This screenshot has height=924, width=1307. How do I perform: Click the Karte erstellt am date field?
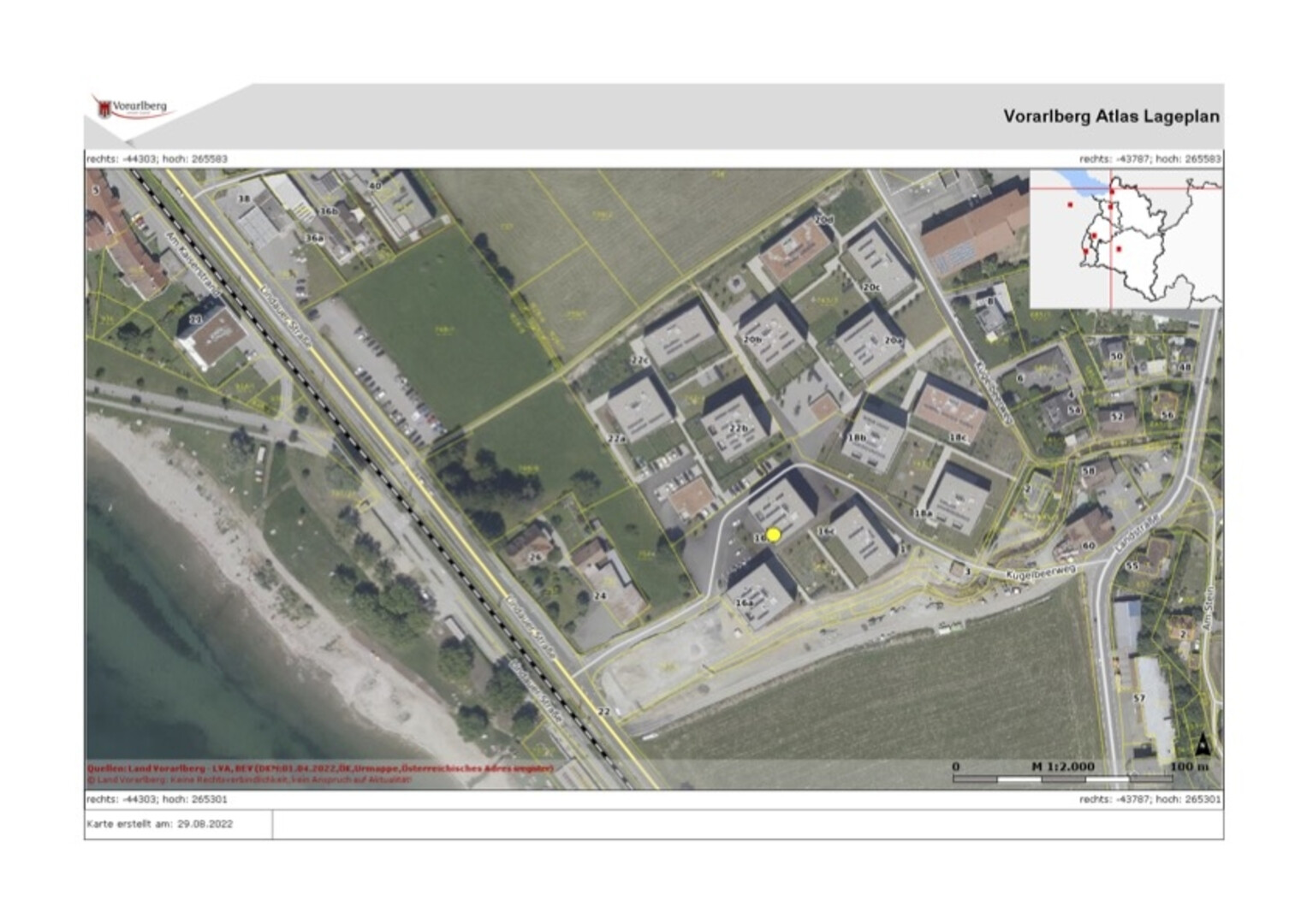click(x=159, y=825)
